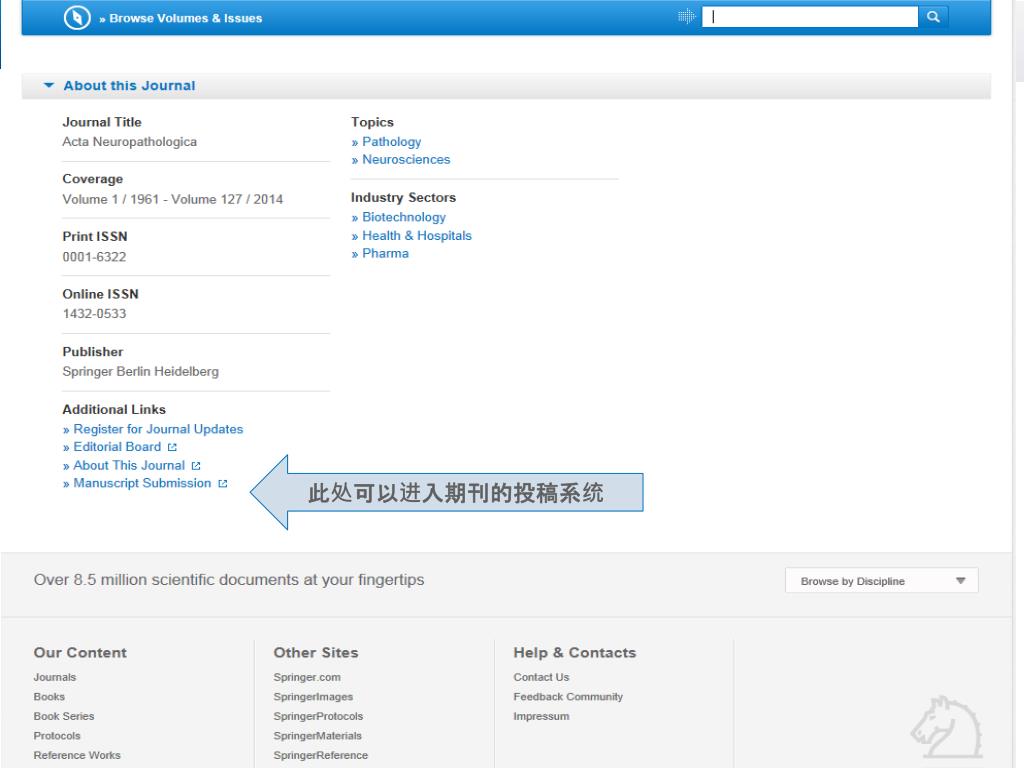Open the Editorial Board link
Image resolution: width=1024 pixels, height=768 pixels.
[117, 447]
